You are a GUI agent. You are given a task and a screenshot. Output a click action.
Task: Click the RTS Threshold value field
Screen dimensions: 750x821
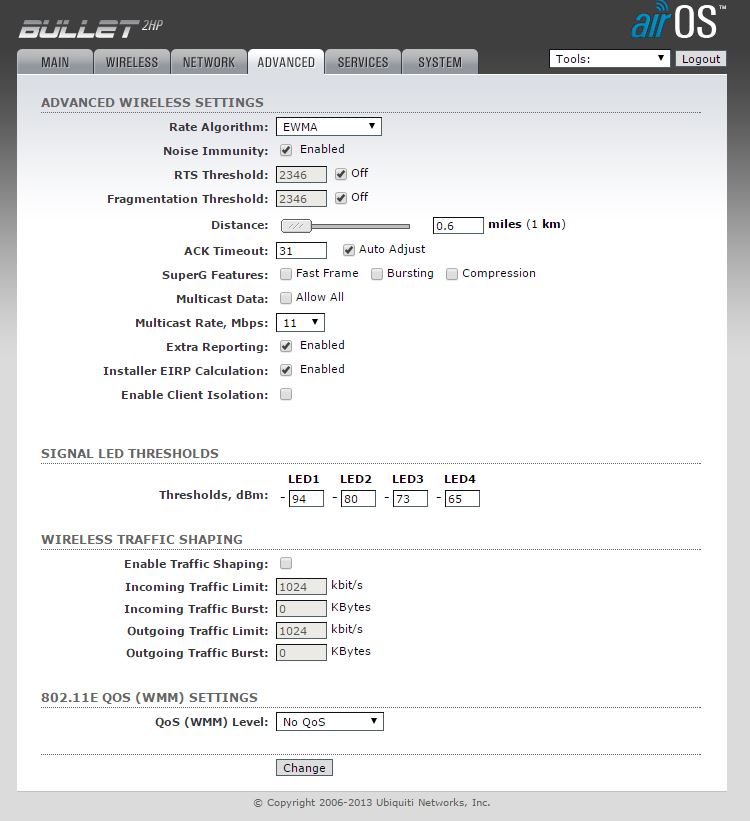301,174
